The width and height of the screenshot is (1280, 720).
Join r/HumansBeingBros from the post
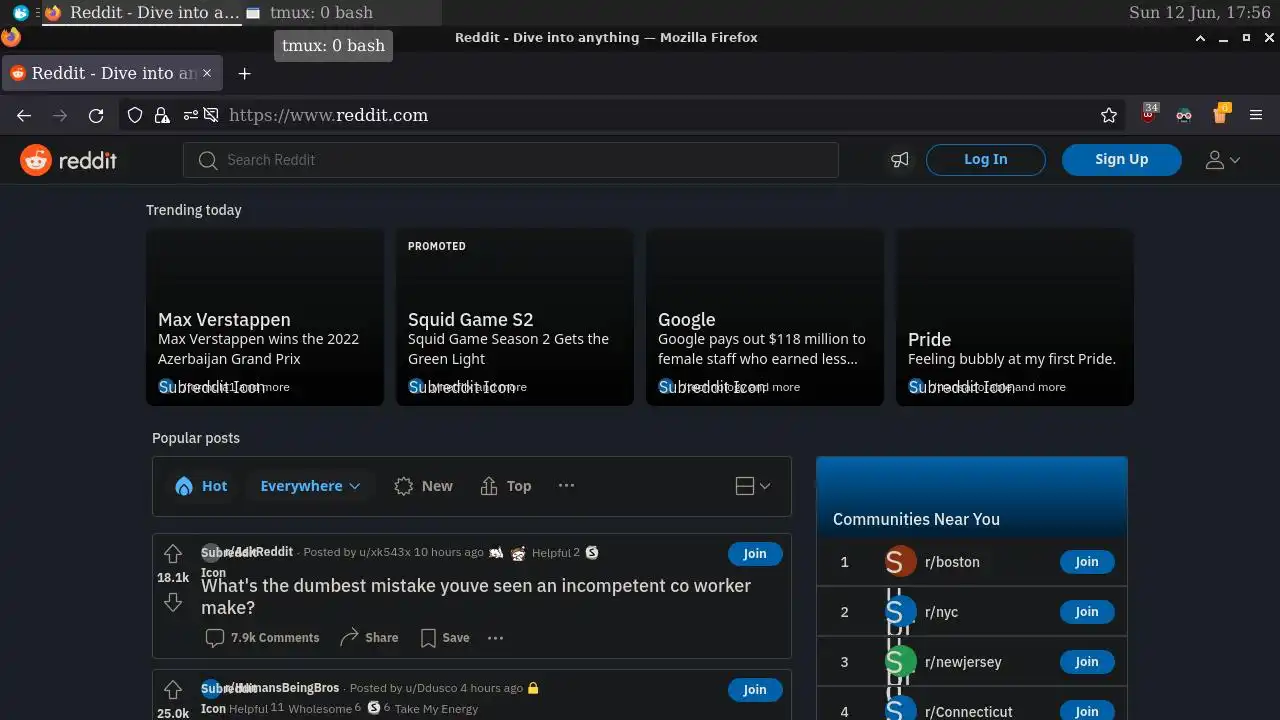point(755,690)
